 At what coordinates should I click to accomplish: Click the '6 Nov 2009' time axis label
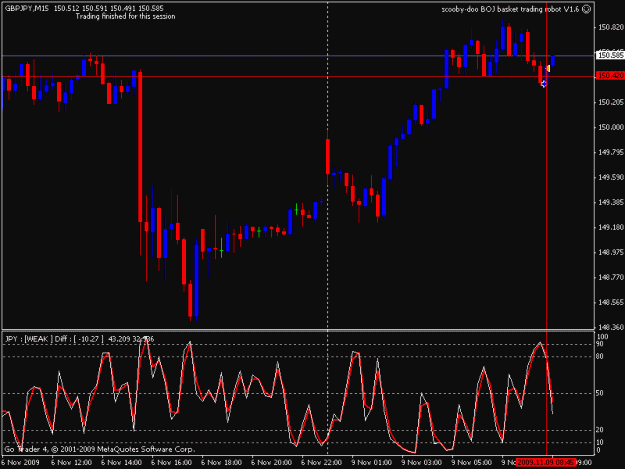(20, 463)
